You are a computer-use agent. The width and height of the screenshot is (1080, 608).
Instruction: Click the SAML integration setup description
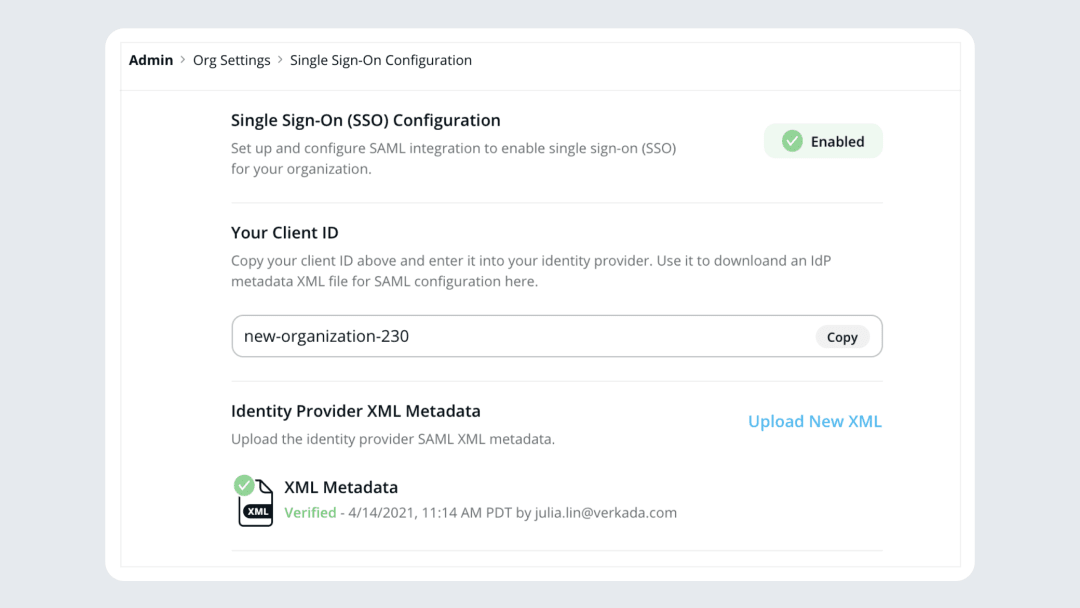453,158
